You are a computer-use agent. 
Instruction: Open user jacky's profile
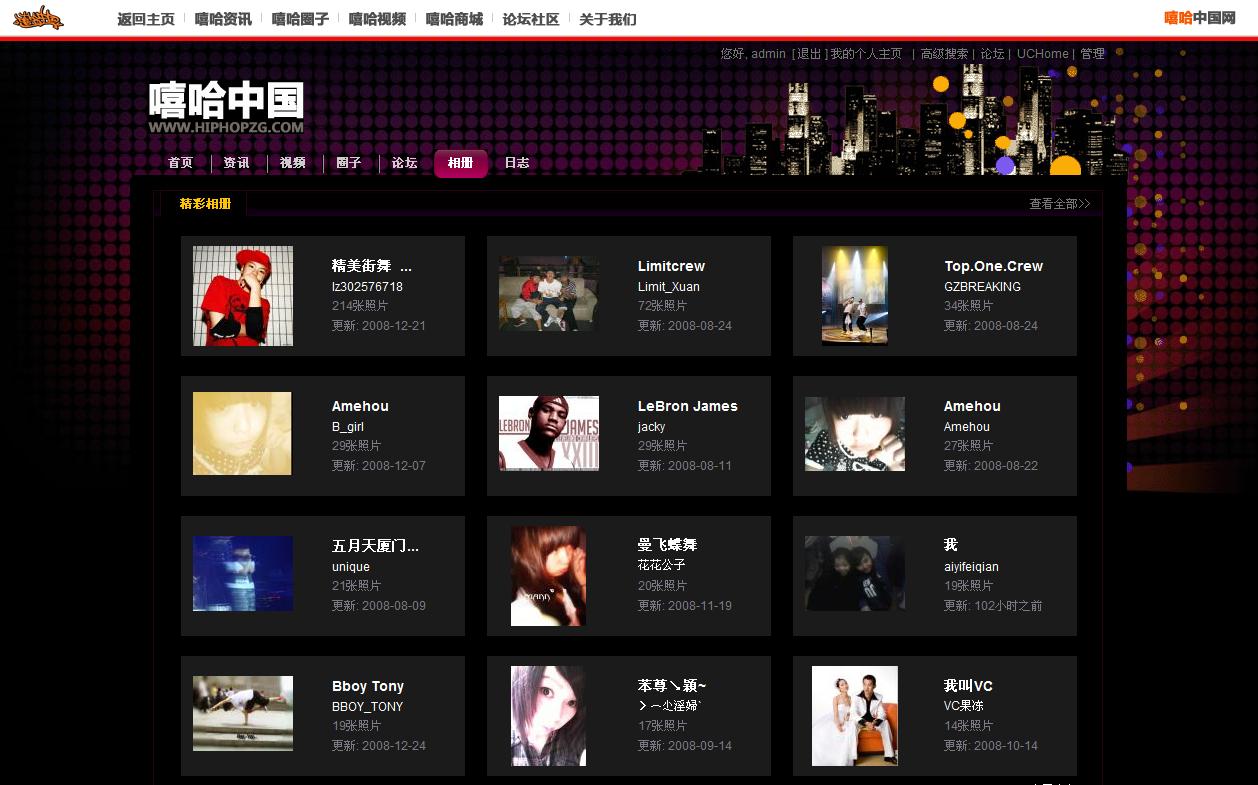pyautogui.click(x=651, y=427)
